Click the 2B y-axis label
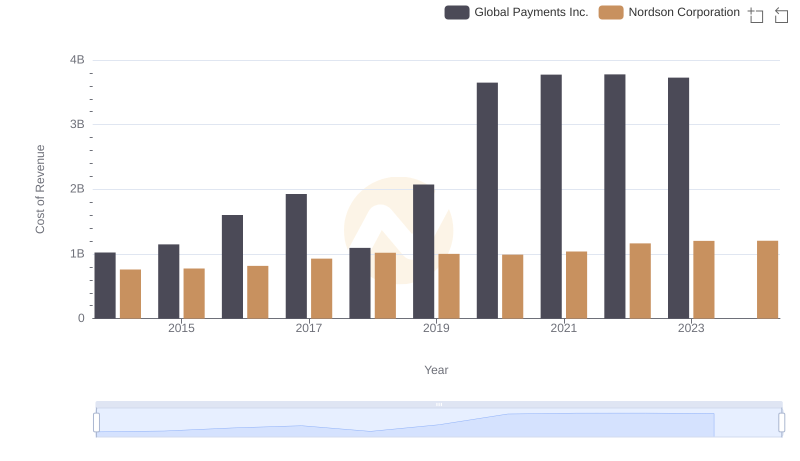The image size is (800, 461). [x=77, y=189]
